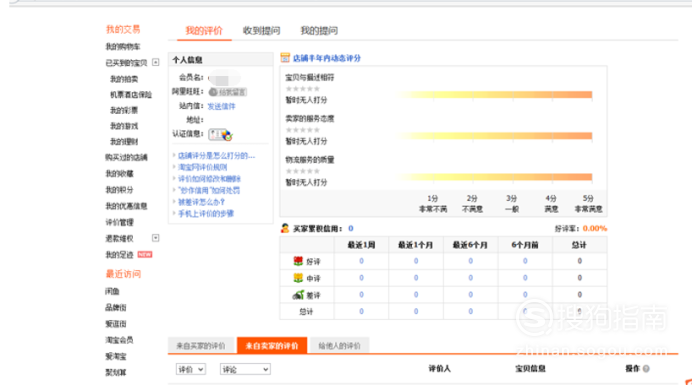Open the 评价 filter dropdown
692x385 pixels.
coord(191,369)
